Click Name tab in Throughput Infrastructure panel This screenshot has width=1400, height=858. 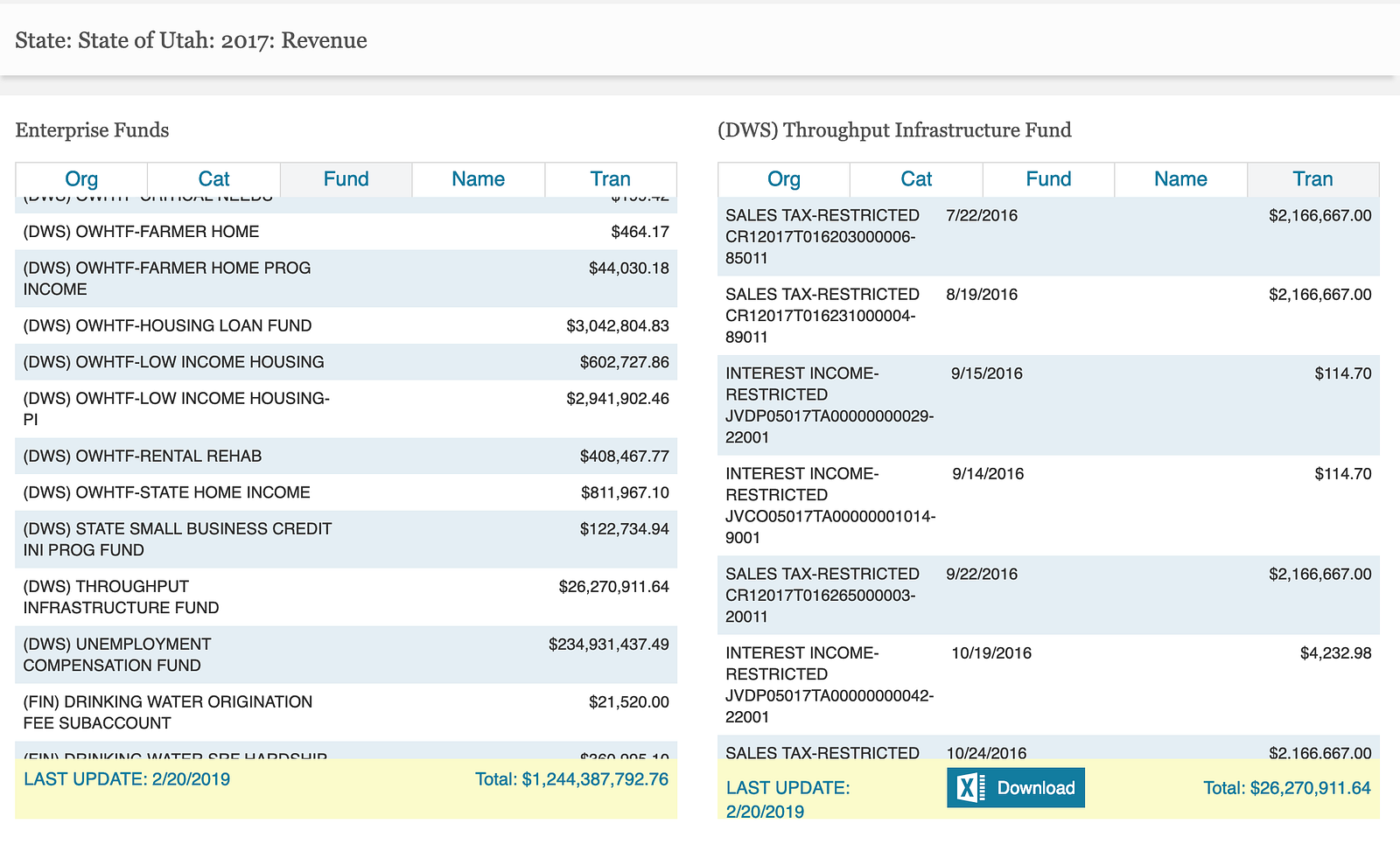click(x=1180, y=179)
